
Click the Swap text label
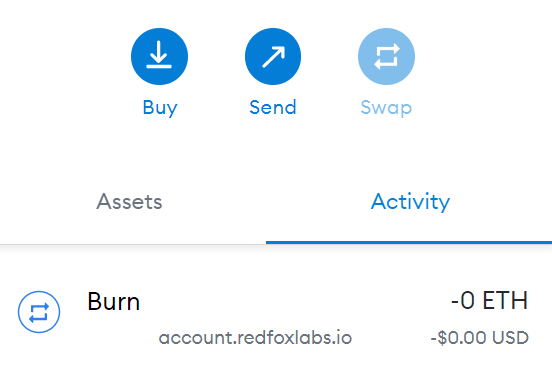pyautogui.click(x=386, y=107)
